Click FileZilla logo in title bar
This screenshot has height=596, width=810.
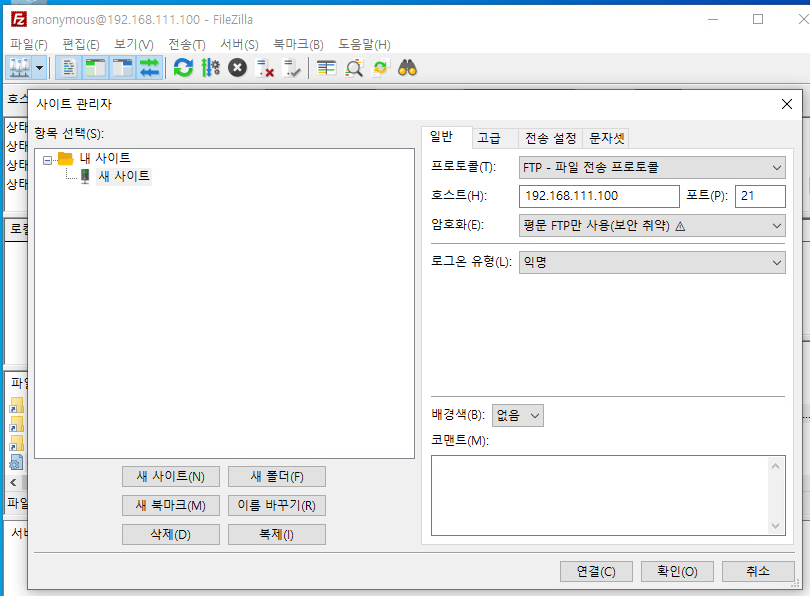(19, 20)
